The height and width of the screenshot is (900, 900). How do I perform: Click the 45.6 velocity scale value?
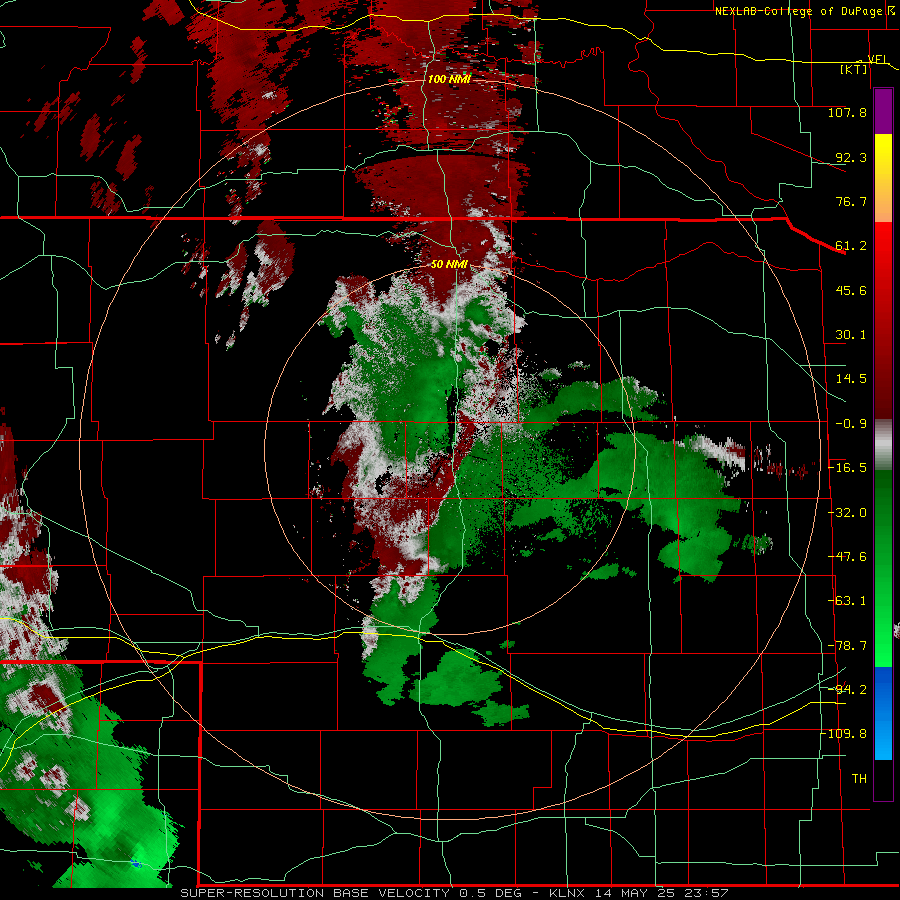click(x=851, y=290)
